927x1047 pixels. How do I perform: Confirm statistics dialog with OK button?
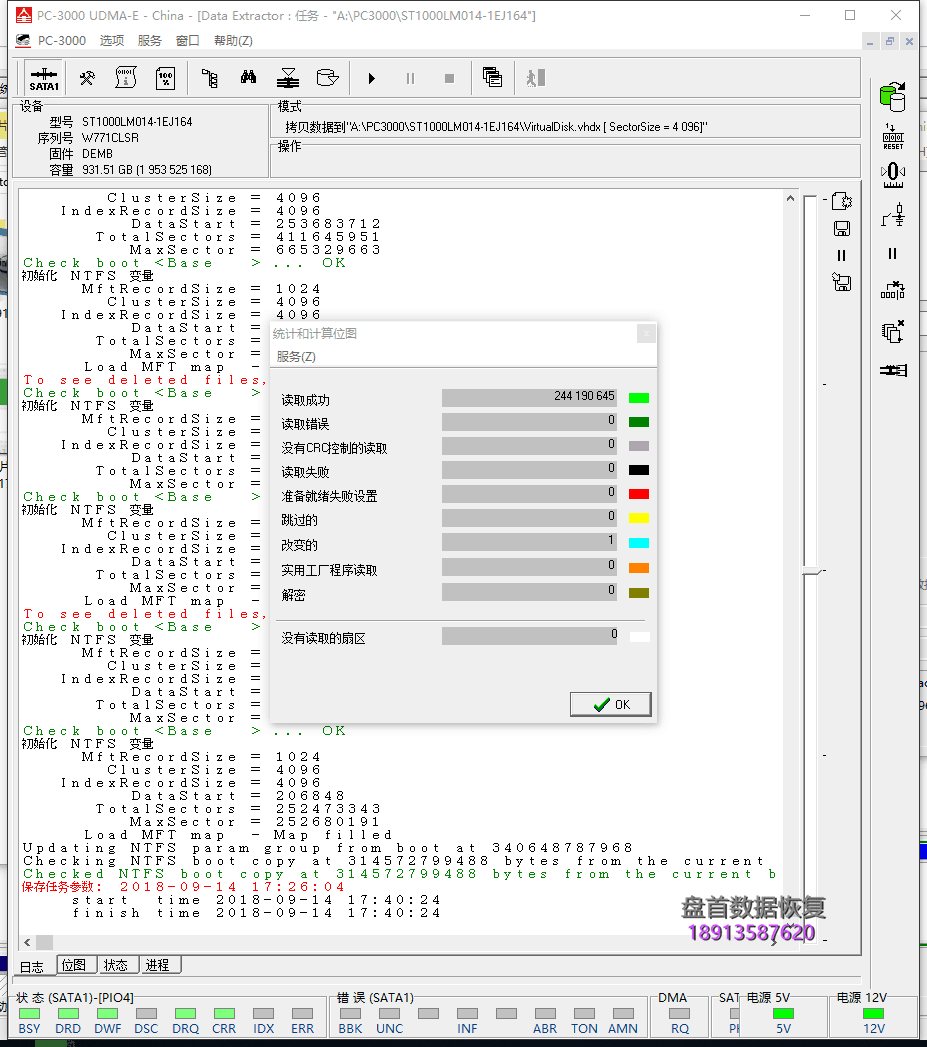coord(610,704)
